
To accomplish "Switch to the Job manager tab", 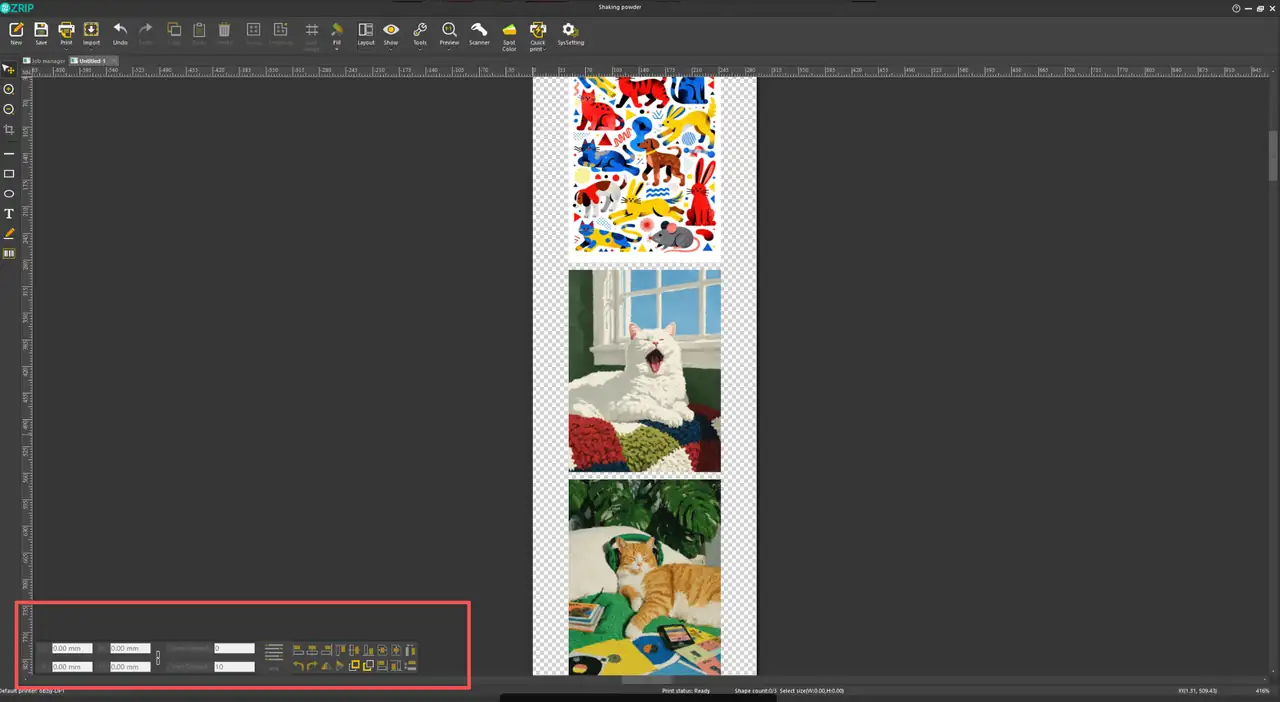I will click(x=45, y=61).
